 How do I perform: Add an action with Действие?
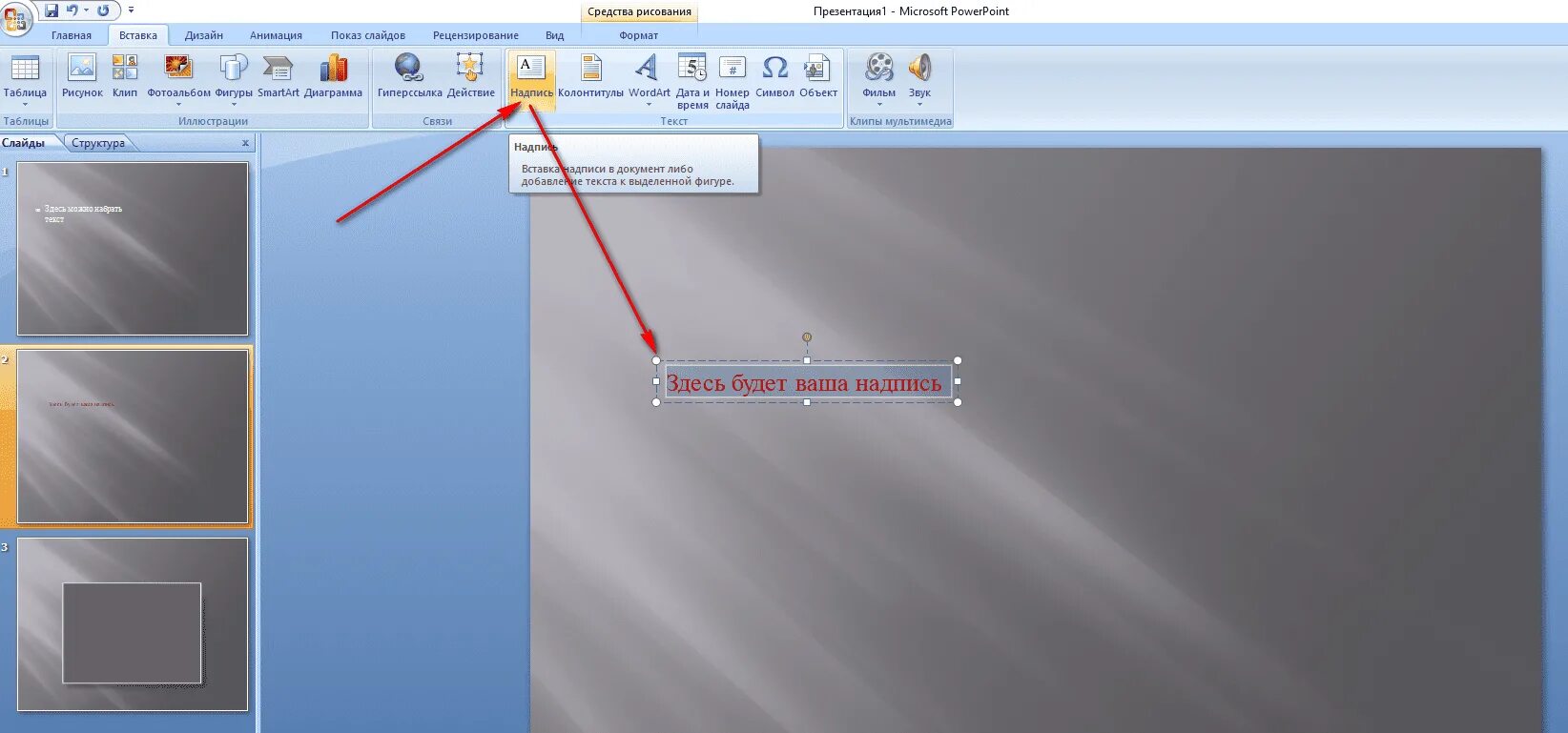(470, 76)
